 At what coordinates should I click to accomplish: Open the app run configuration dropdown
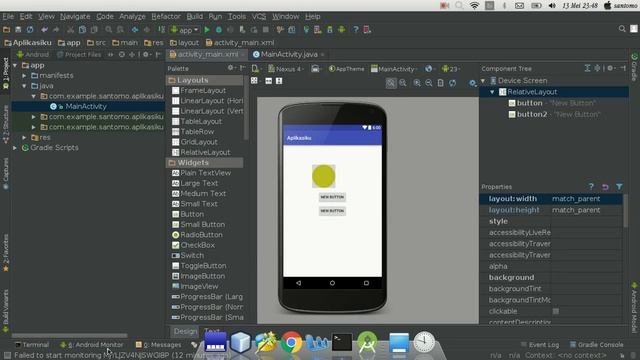(185, 29)
